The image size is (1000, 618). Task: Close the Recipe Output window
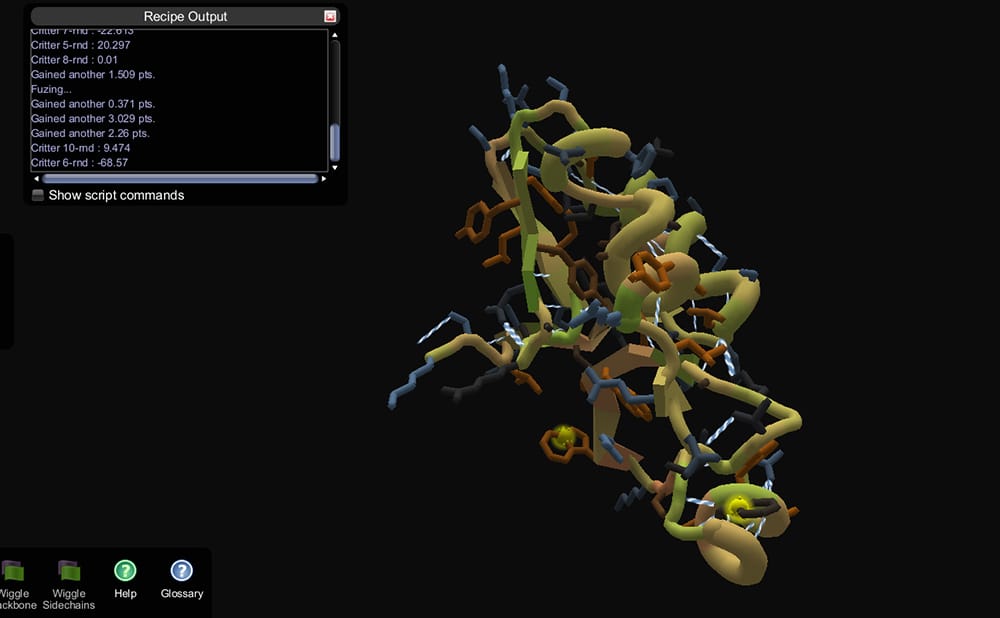(x=330, y=17)
